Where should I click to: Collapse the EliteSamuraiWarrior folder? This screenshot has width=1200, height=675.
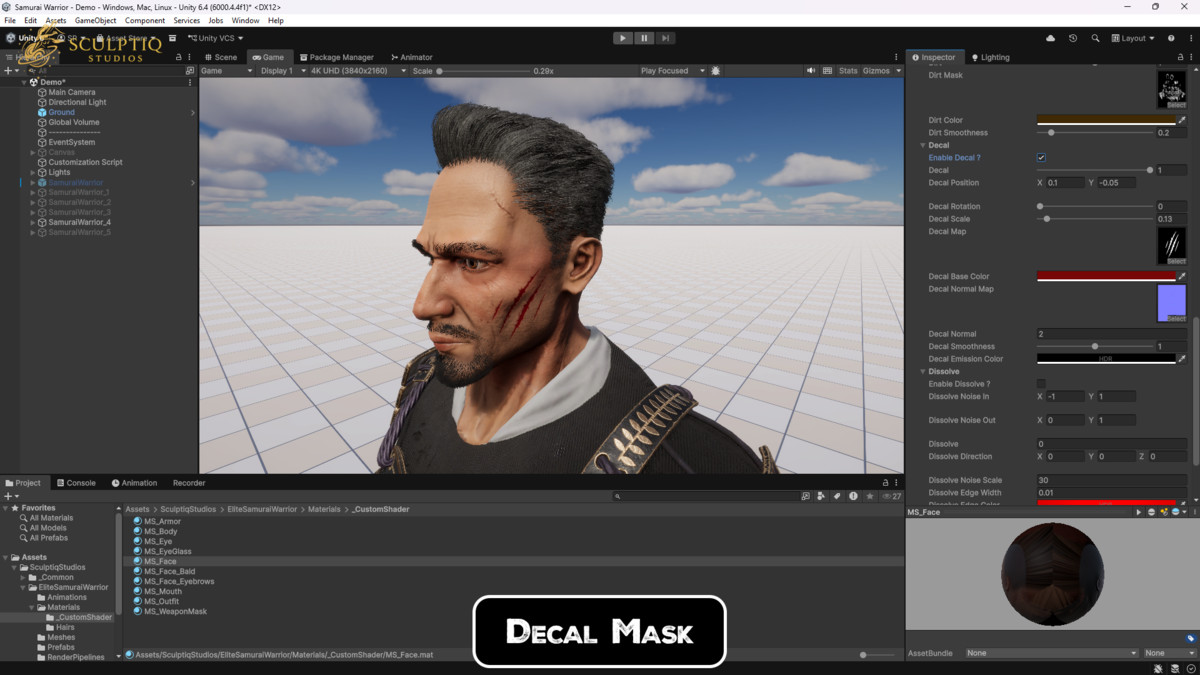[x=24, y=587]
